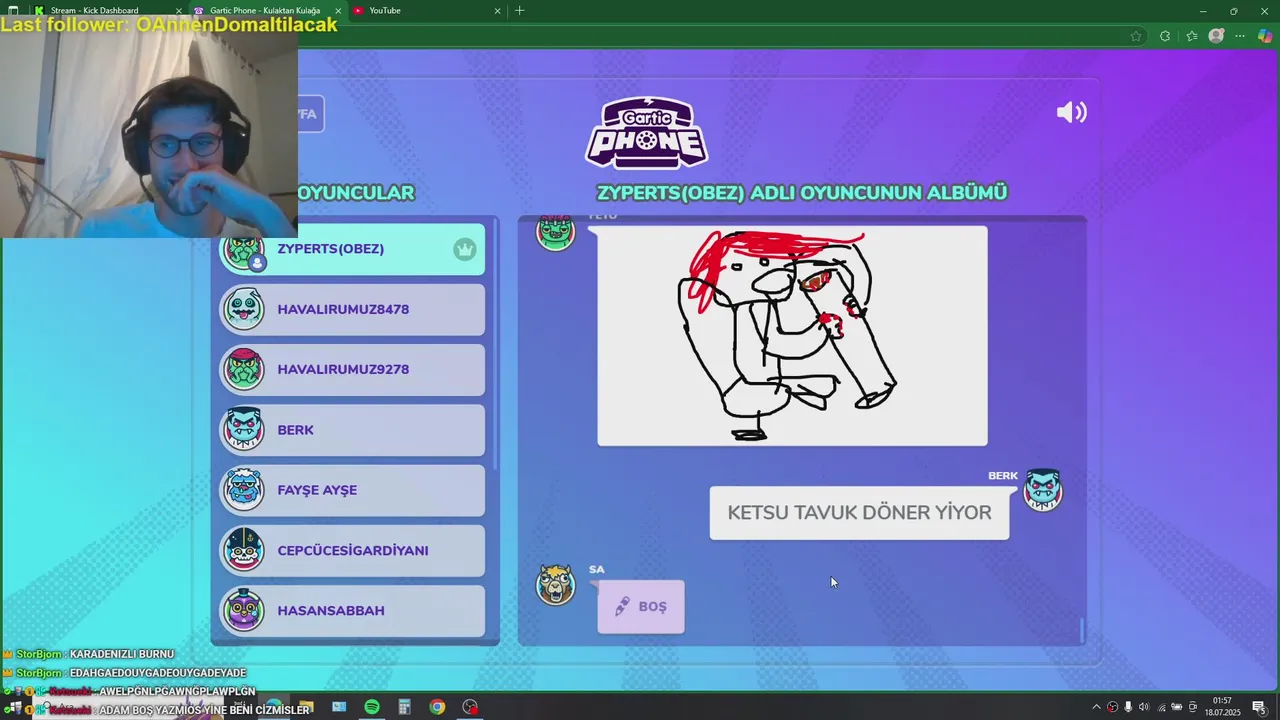Bookmark this page with the star icon
The image size is (1280, 720).
coord(1136,36)
